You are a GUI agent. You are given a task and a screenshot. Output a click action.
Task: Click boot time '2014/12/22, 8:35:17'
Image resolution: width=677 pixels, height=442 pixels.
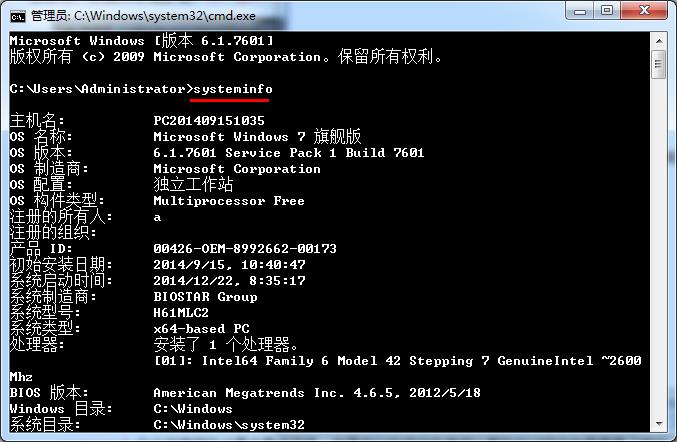pos(229,281)
